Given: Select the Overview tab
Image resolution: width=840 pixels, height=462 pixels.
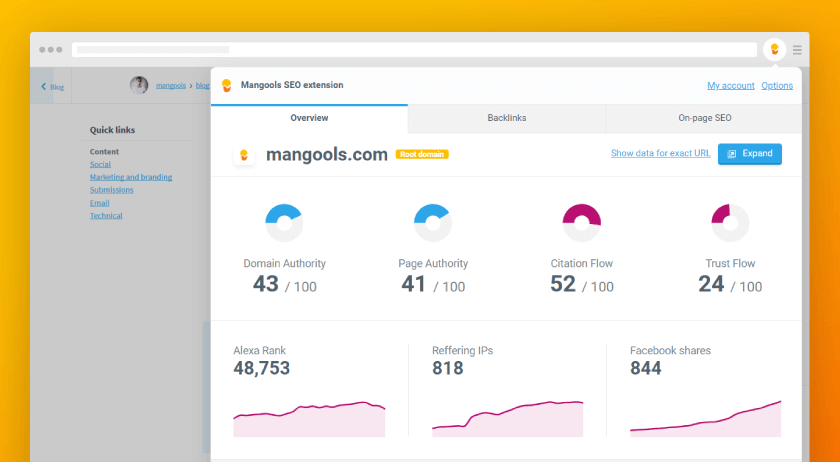Looking at the screenshot, I should (x=309, y=118).
